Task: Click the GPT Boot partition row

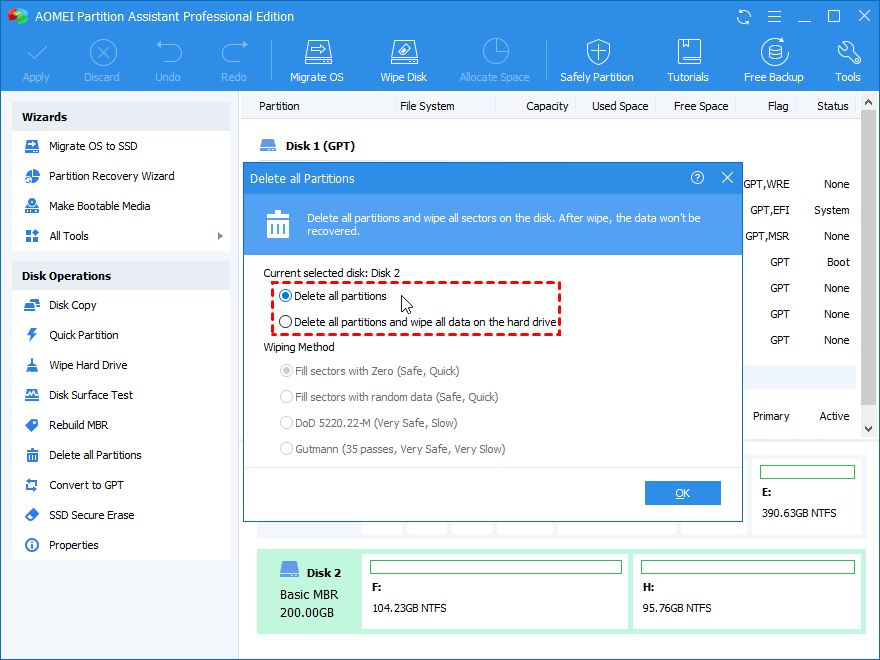Action: click(x=799, y=262)
